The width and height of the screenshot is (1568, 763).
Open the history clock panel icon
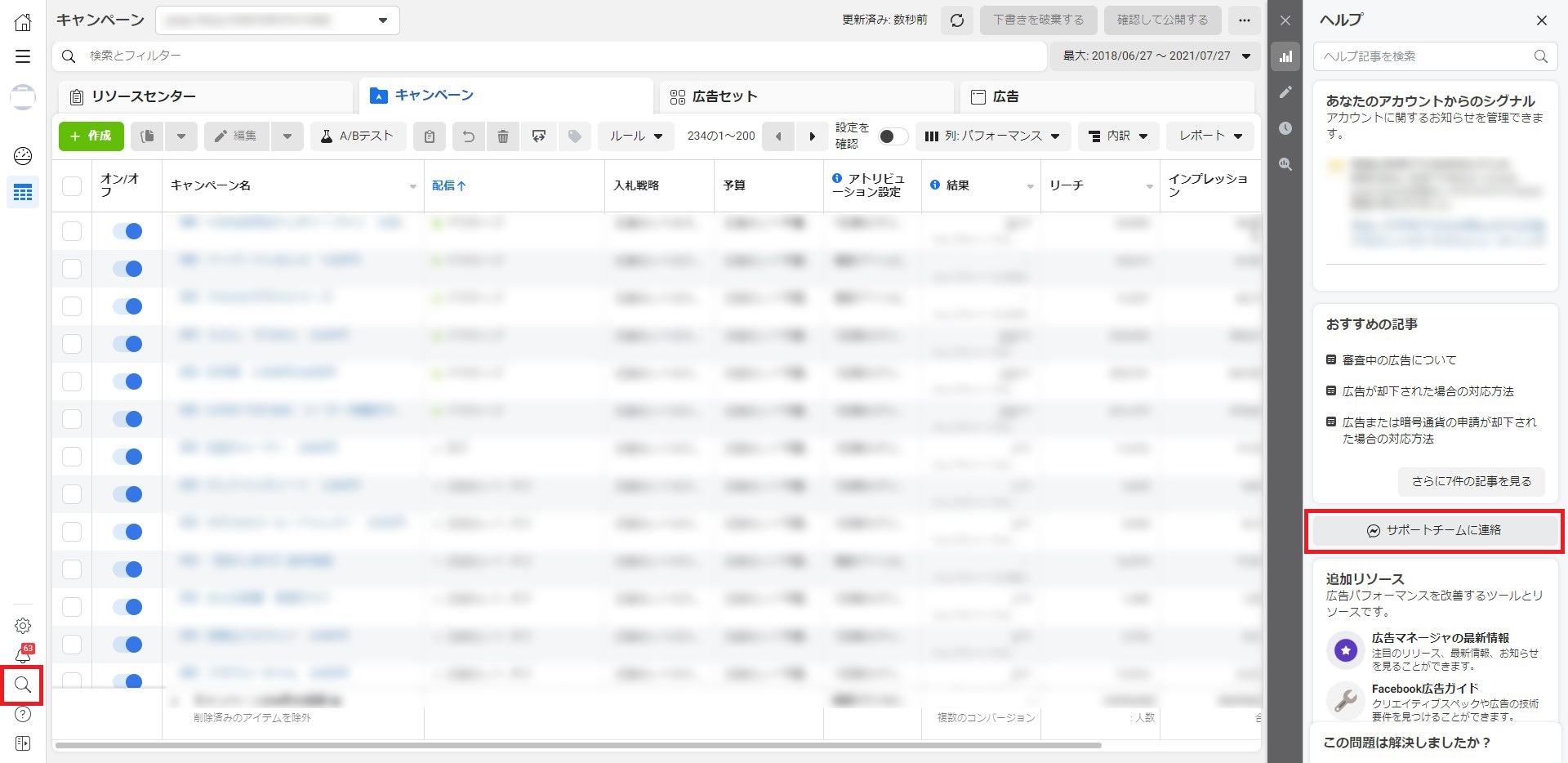(x=1285, y=128)
